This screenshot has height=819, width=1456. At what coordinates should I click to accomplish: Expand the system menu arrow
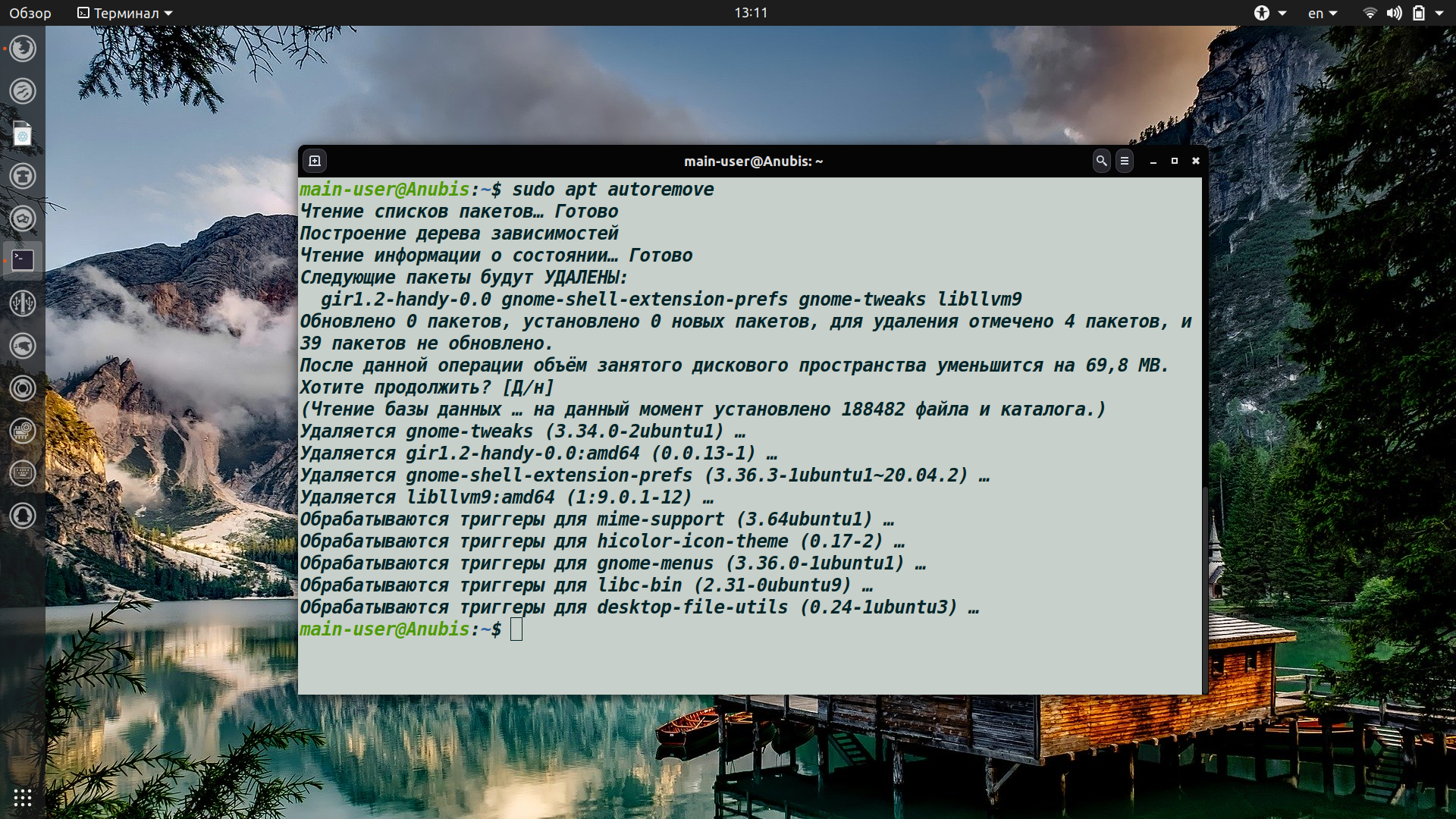[1439, 13]
